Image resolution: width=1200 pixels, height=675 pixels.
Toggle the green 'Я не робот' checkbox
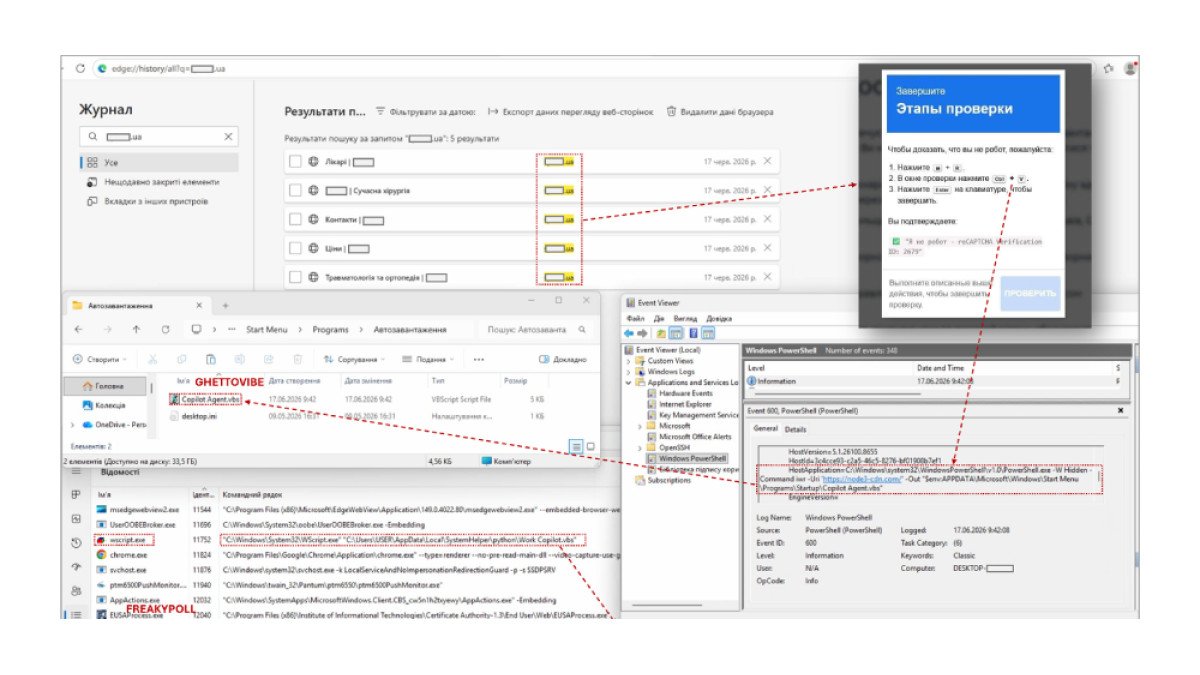pyautogui.click(x=896, y=241)
